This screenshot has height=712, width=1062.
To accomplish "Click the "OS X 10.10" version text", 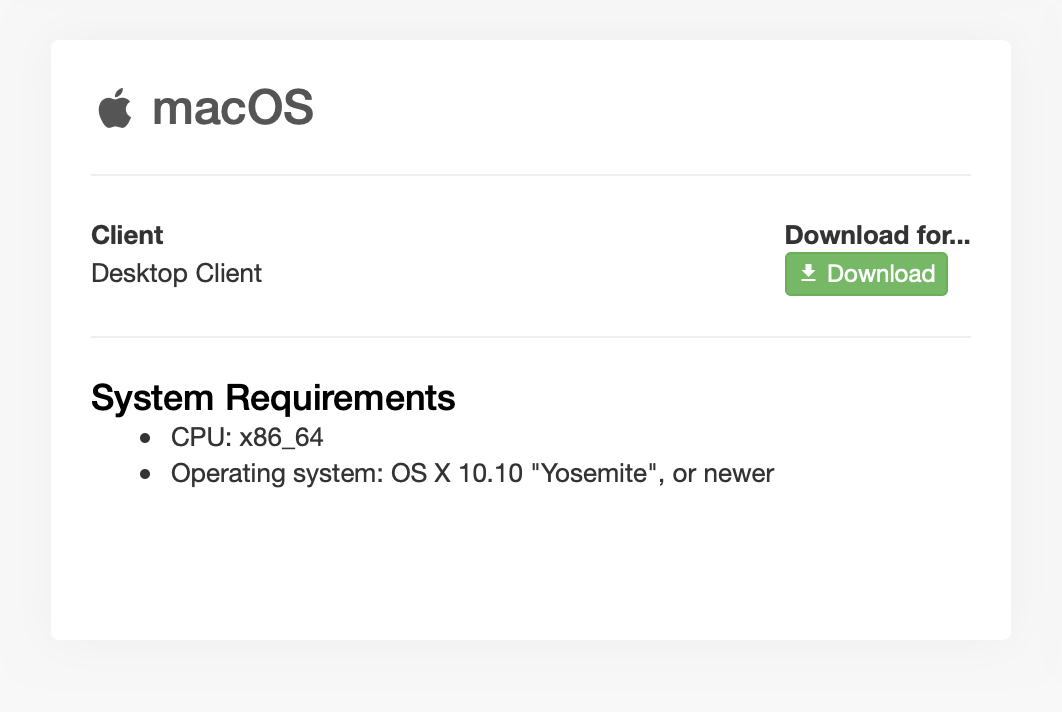I will coord(457,473).
